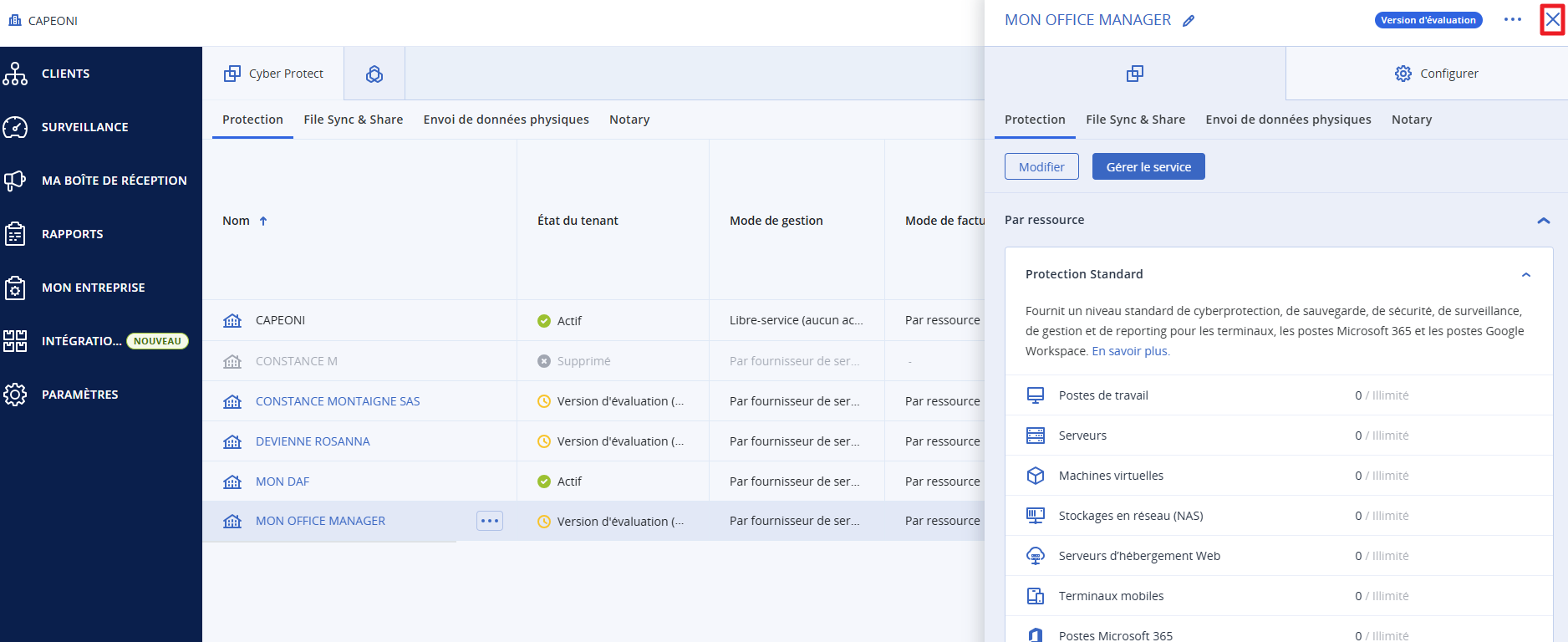1568x642 pixels.
Task: Open the DEVIENNE ROSANNA tenant link
Action: tap(313, 441)
